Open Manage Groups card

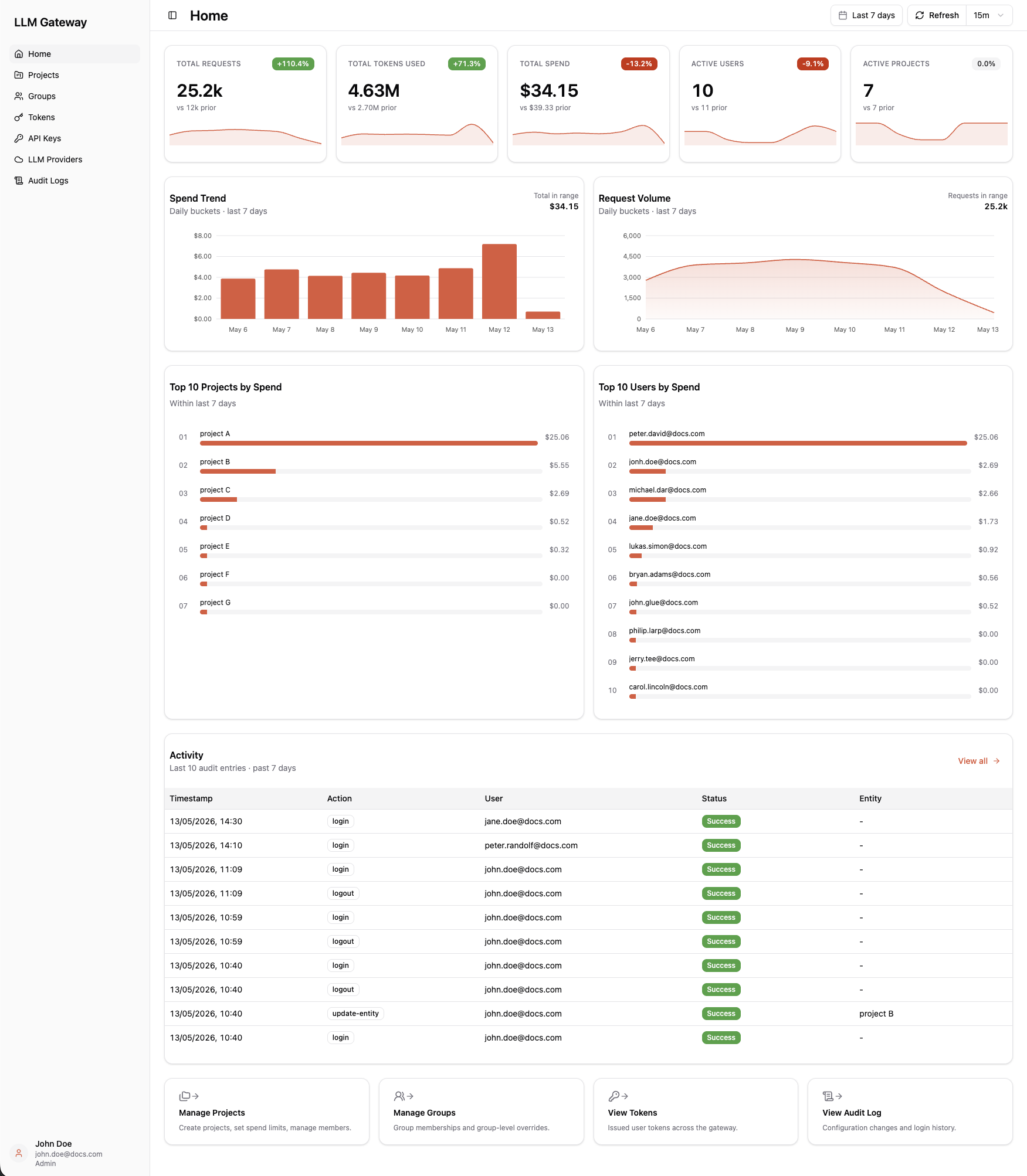pos(482,1112)
